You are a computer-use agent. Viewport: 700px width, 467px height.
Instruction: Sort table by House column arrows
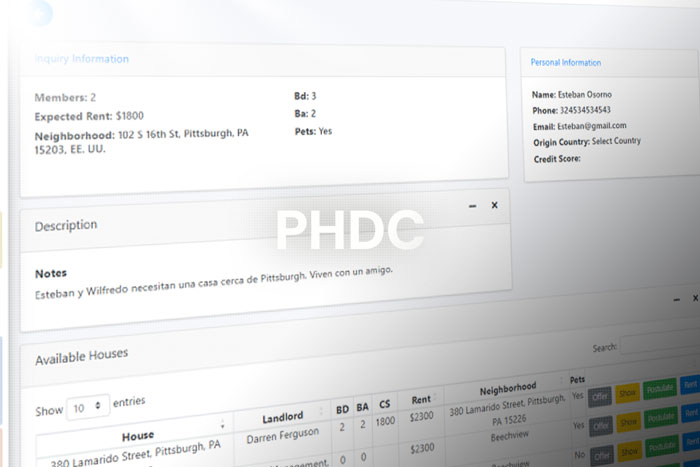click(221, 425)
